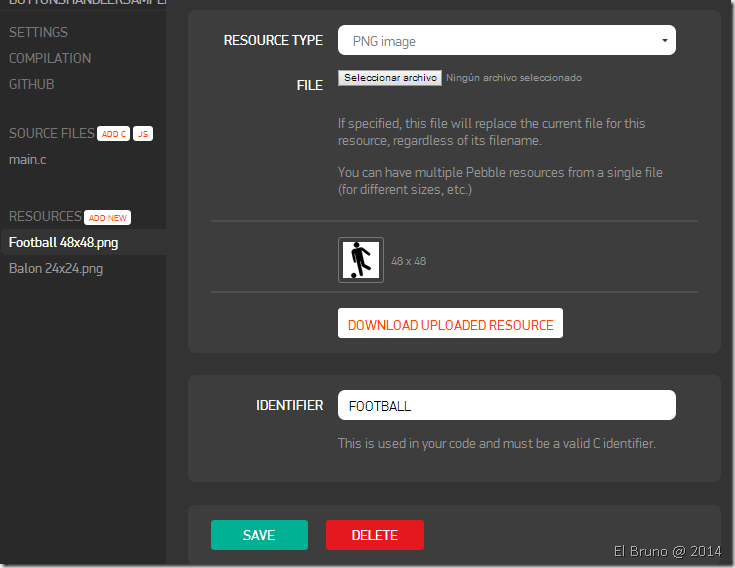Save the resource changes
The image size is (735, 568).
[x=259, y=535]
